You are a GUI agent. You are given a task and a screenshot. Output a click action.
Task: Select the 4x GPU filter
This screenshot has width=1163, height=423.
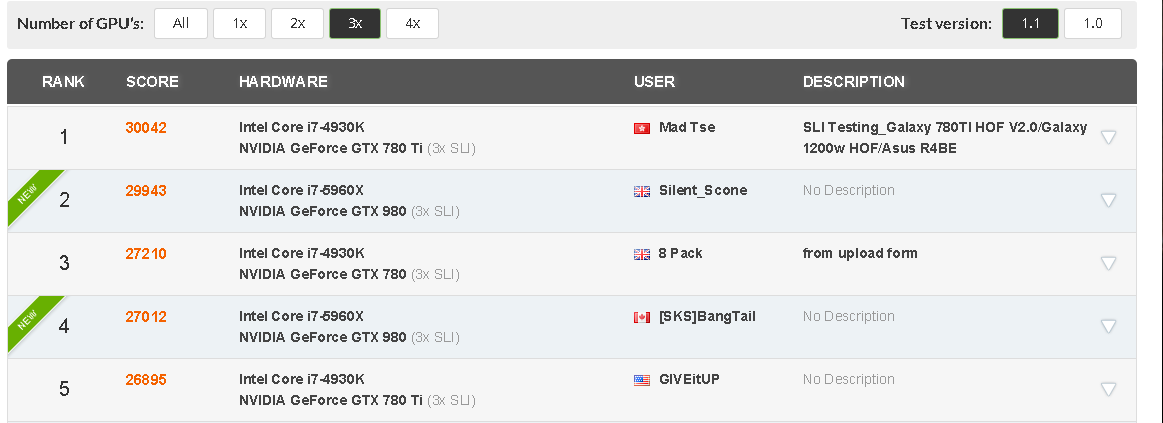coord(412,24)
